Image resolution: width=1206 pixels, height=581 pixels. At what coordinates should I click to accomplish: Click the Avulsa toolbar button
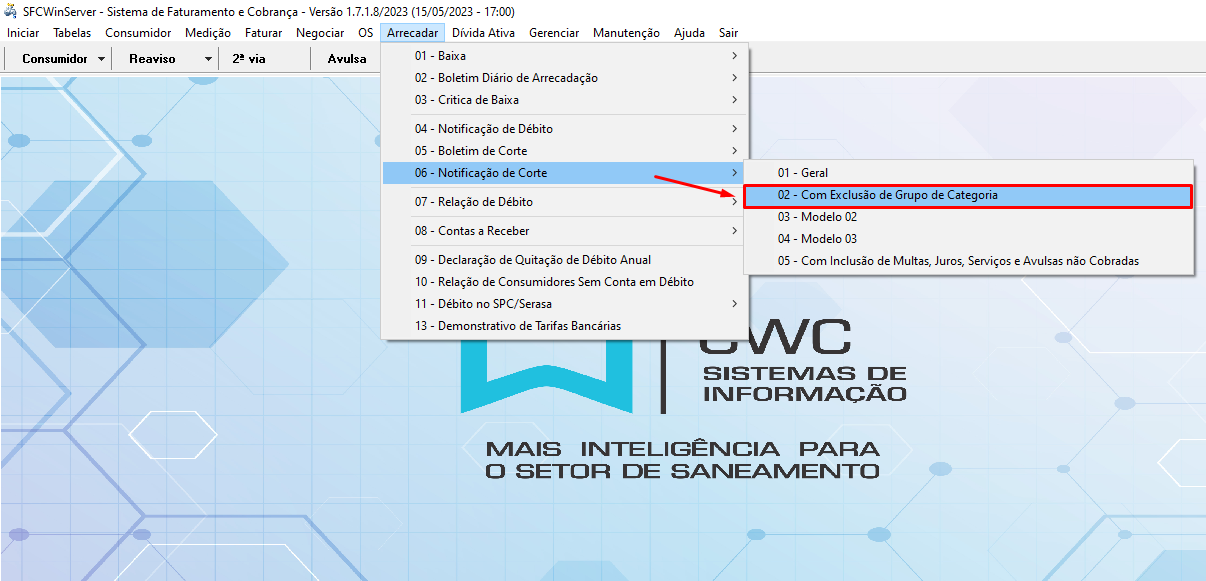347,59
